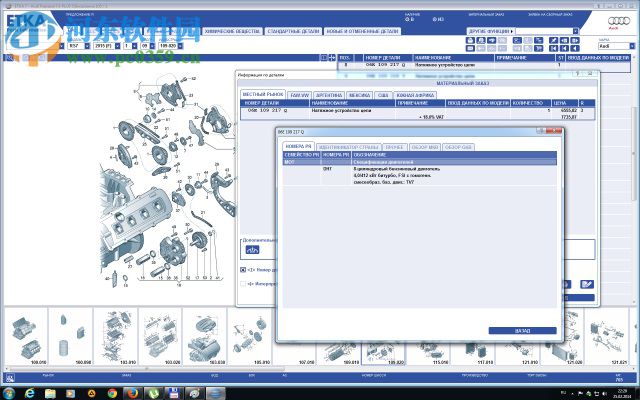
Task: Select the 'Южная Африка' market tab
Action: (x=415, y=95)
